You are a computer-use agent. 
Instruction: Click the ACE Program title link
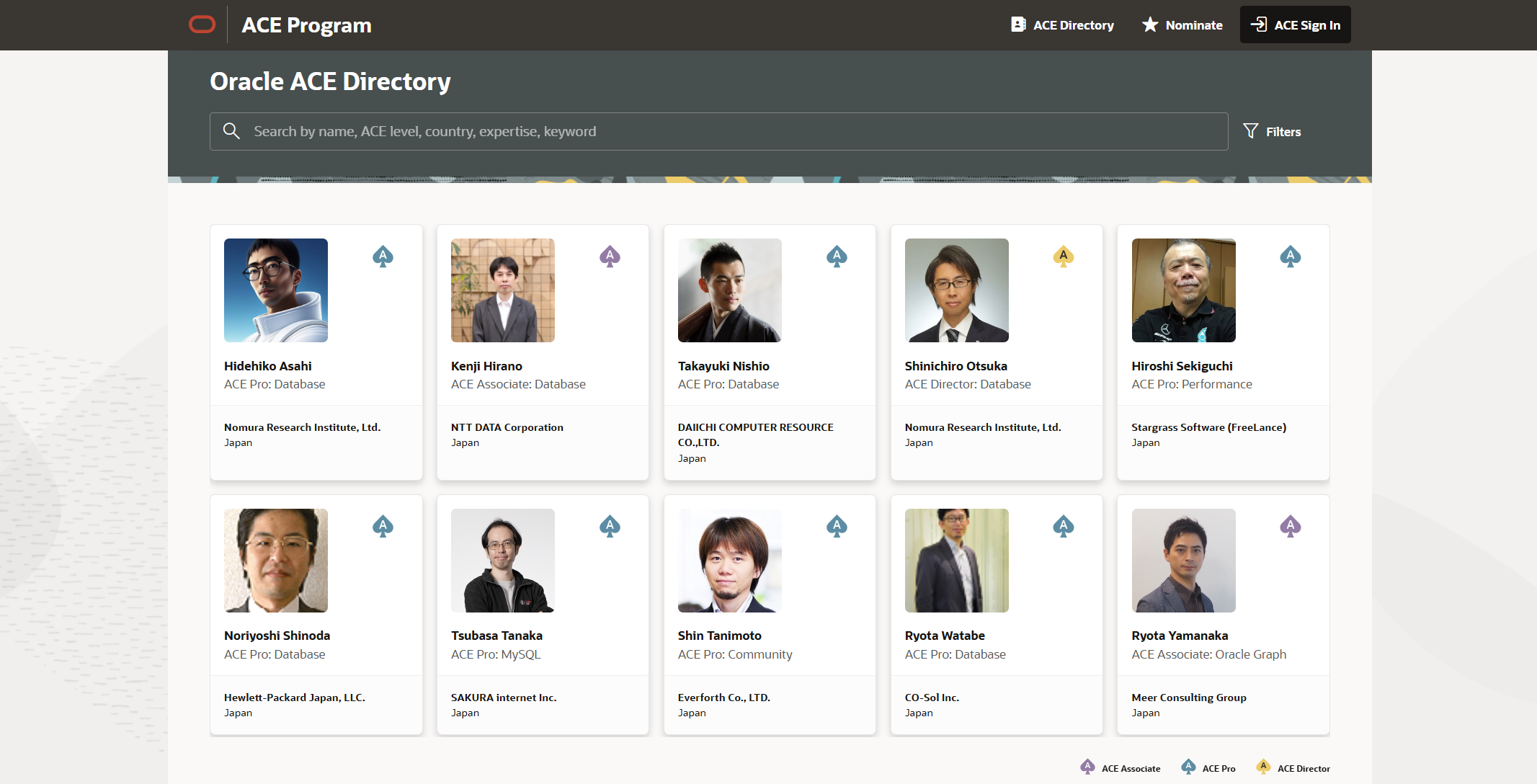[306, 25]
